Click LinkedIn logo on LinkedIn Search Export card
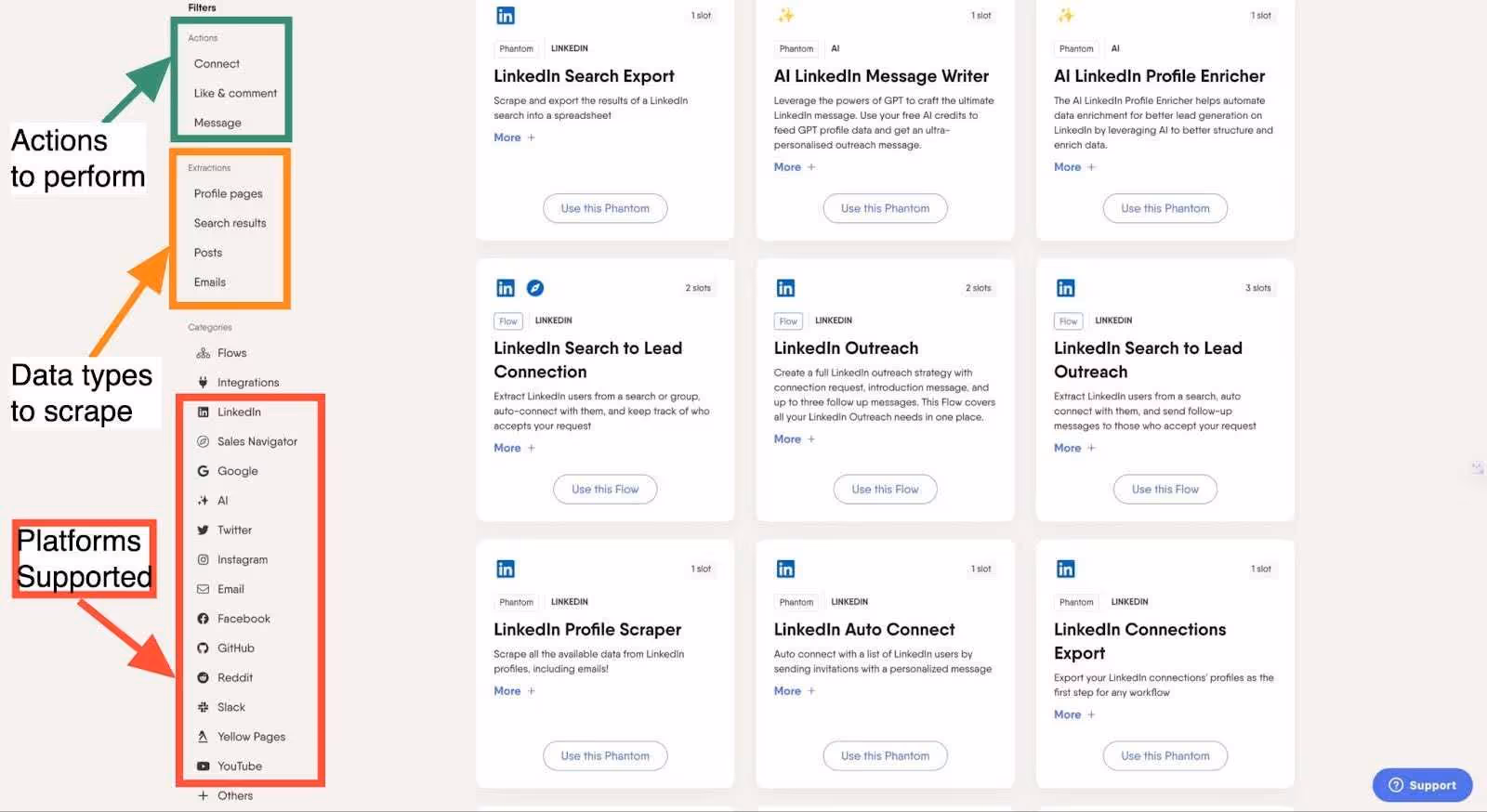Viewport: 1487px width, 812px height. tap(505, 16)
